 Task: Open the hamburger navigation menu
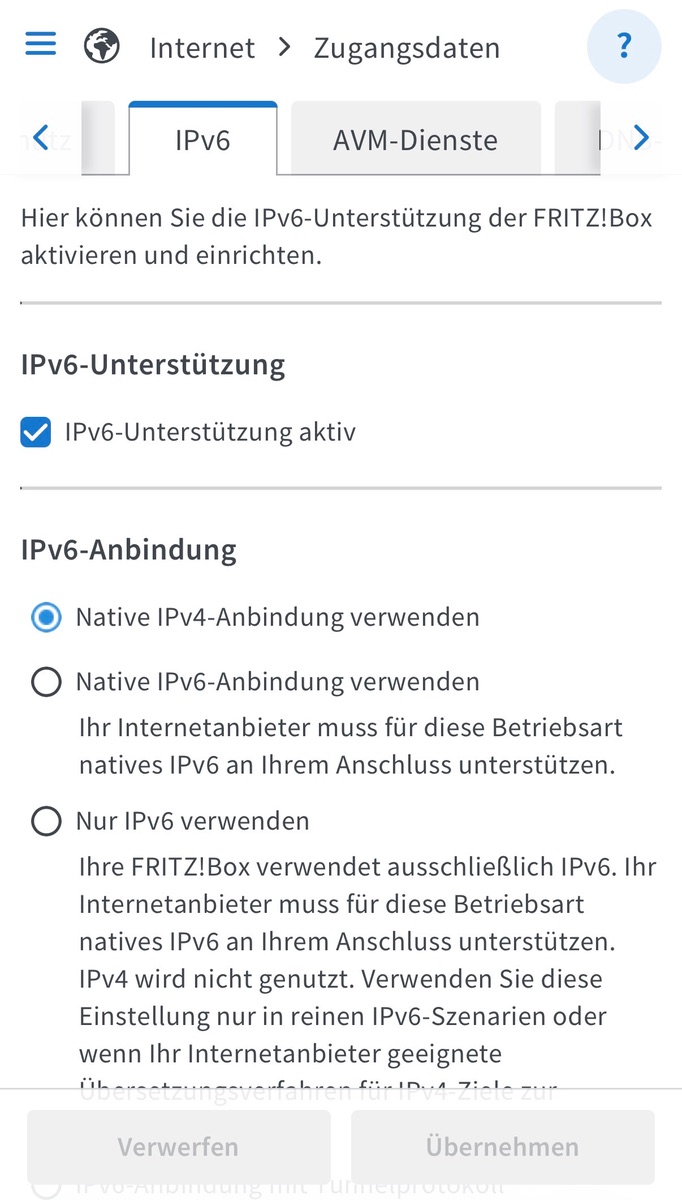tap(41, 45)
